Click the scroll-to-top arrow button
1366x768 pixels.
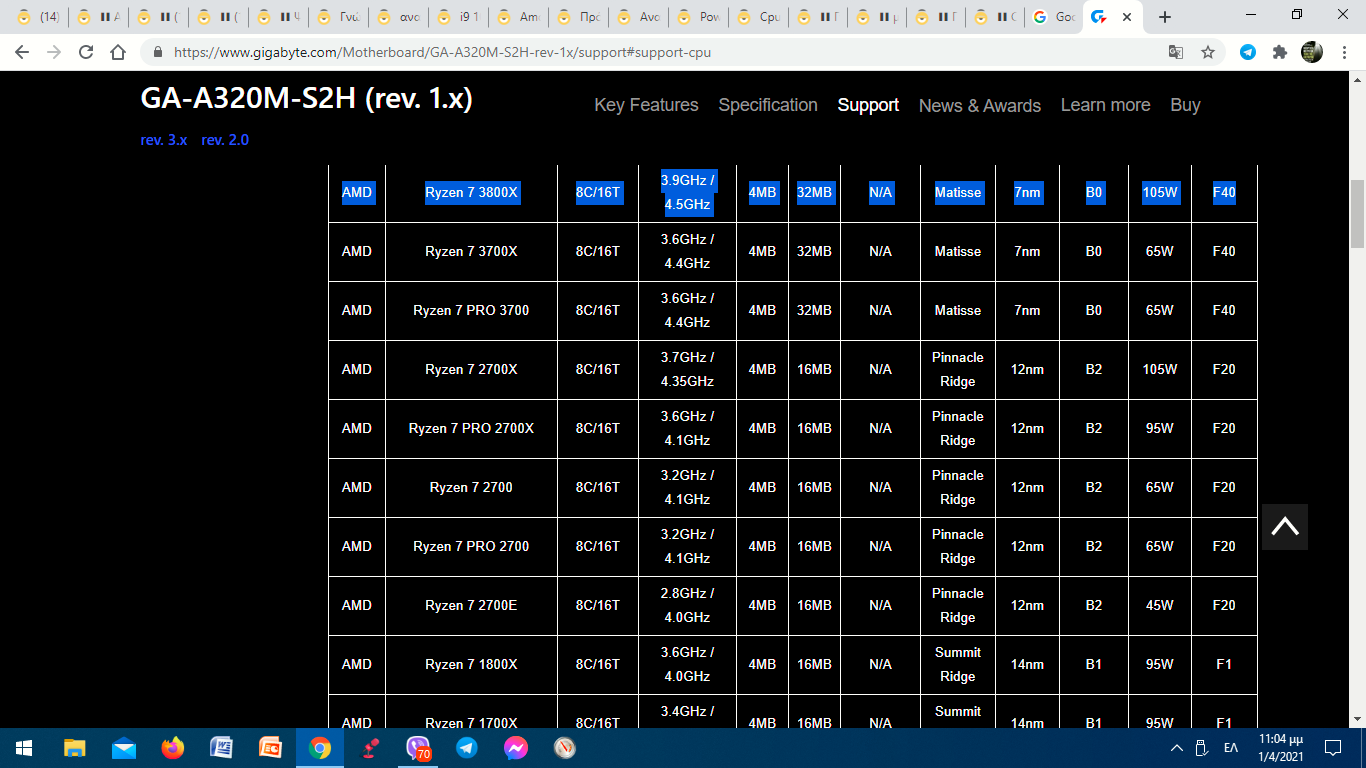pyautogui.click(x=1285, y=526)
